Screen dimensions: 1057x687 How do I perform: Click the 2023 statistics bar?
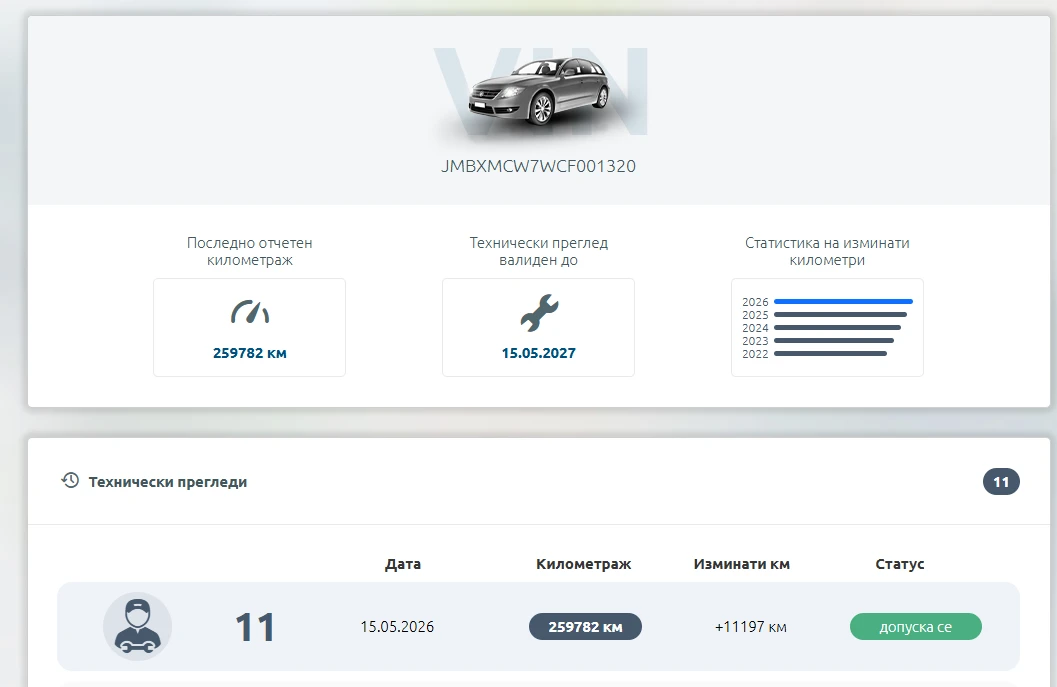click(834, 340)
